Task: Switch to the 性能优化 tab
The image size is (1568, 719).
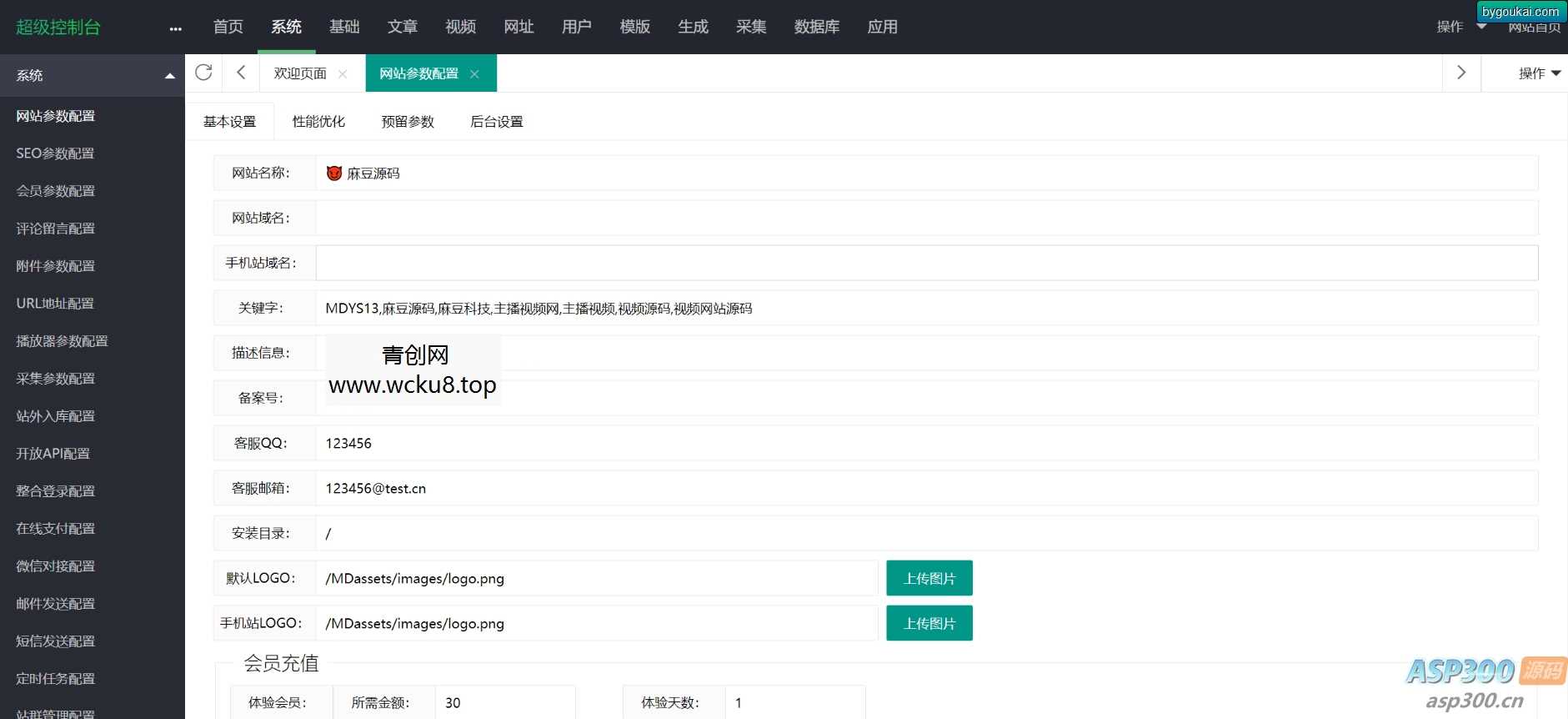Action: coord(318,122)
